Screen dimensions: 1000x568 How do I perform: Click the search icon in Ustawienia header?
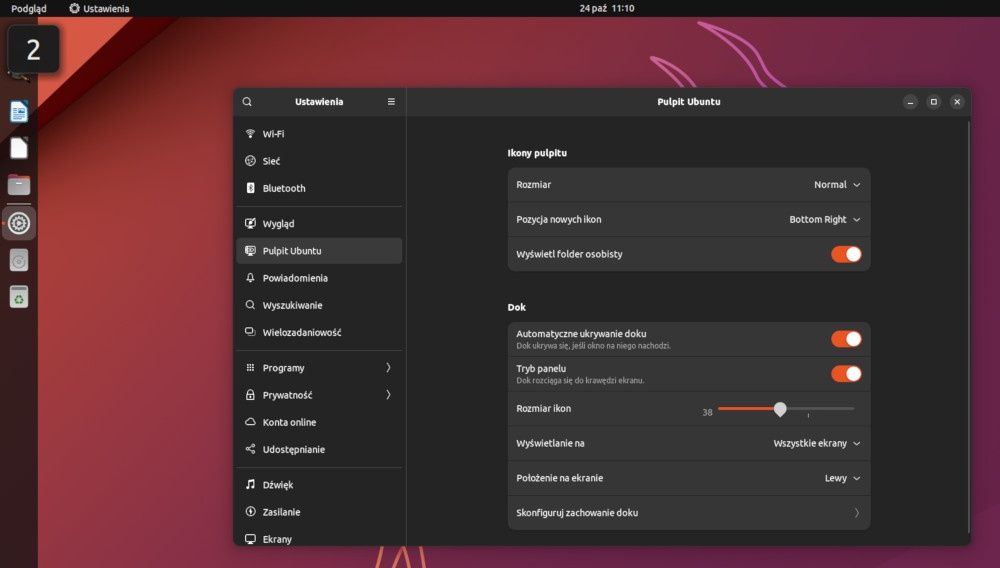tap(247, 102)
